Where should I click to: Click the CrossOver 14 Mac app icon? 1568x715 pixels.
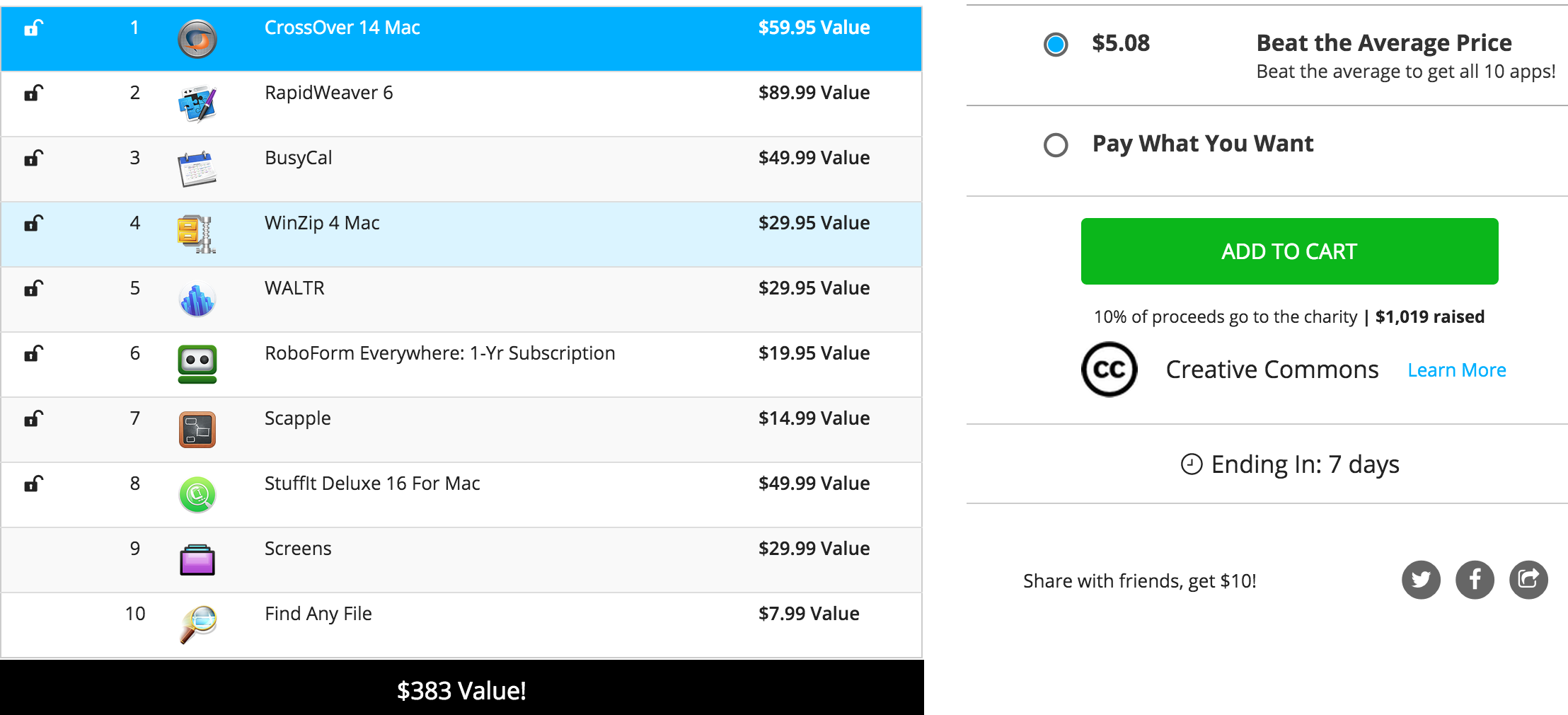[x=198, y=39]
